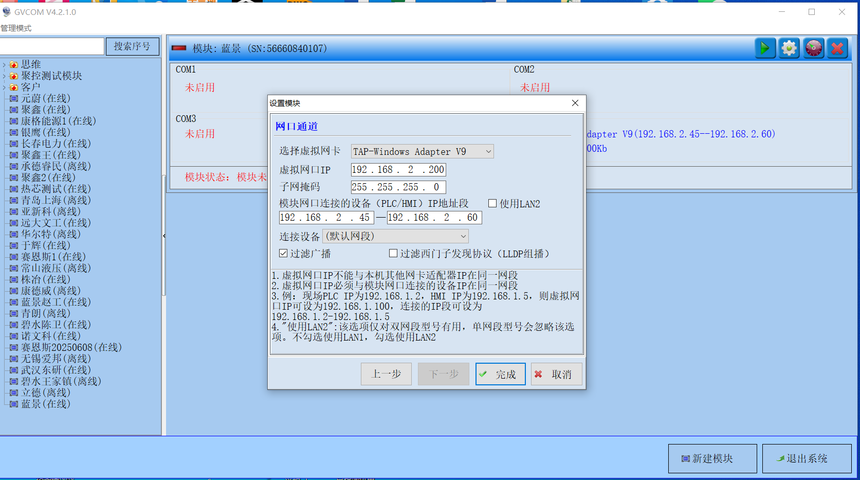Cancel the dialog with 取消

[556, 374]
